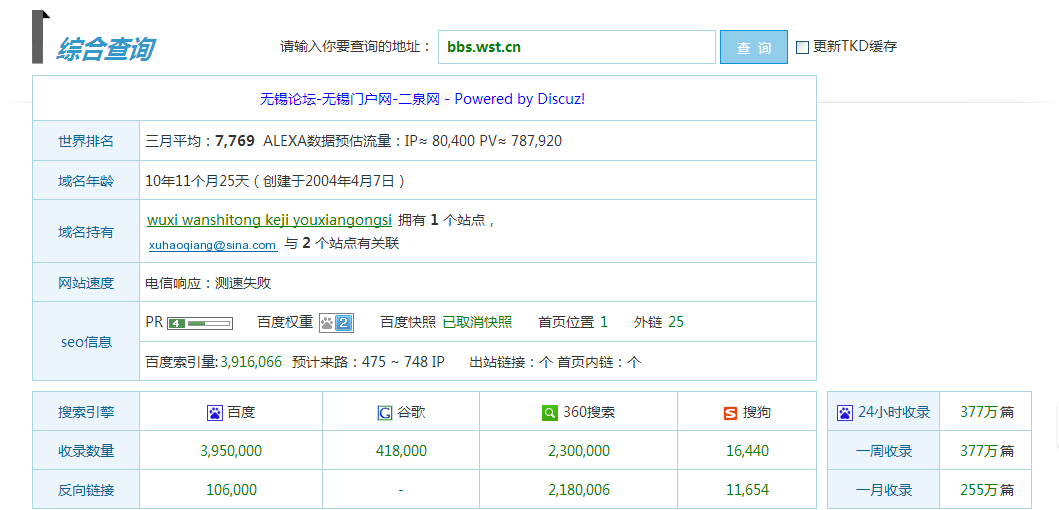1059x510 pixels.
Task: Open the 无锡论坛 site title link
Action: tap(422, 99)
